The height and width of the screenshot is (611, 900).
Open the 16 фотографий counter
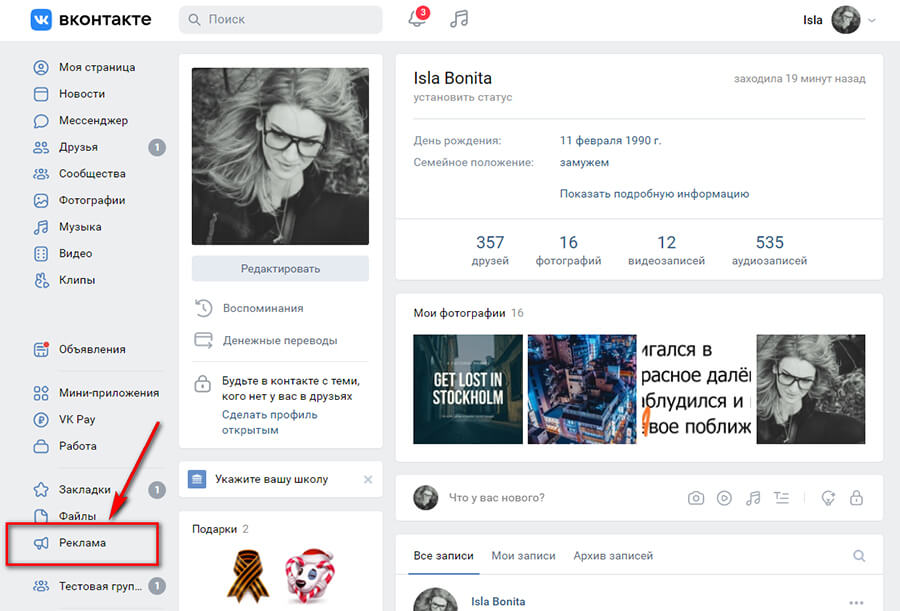click(568, 250)
